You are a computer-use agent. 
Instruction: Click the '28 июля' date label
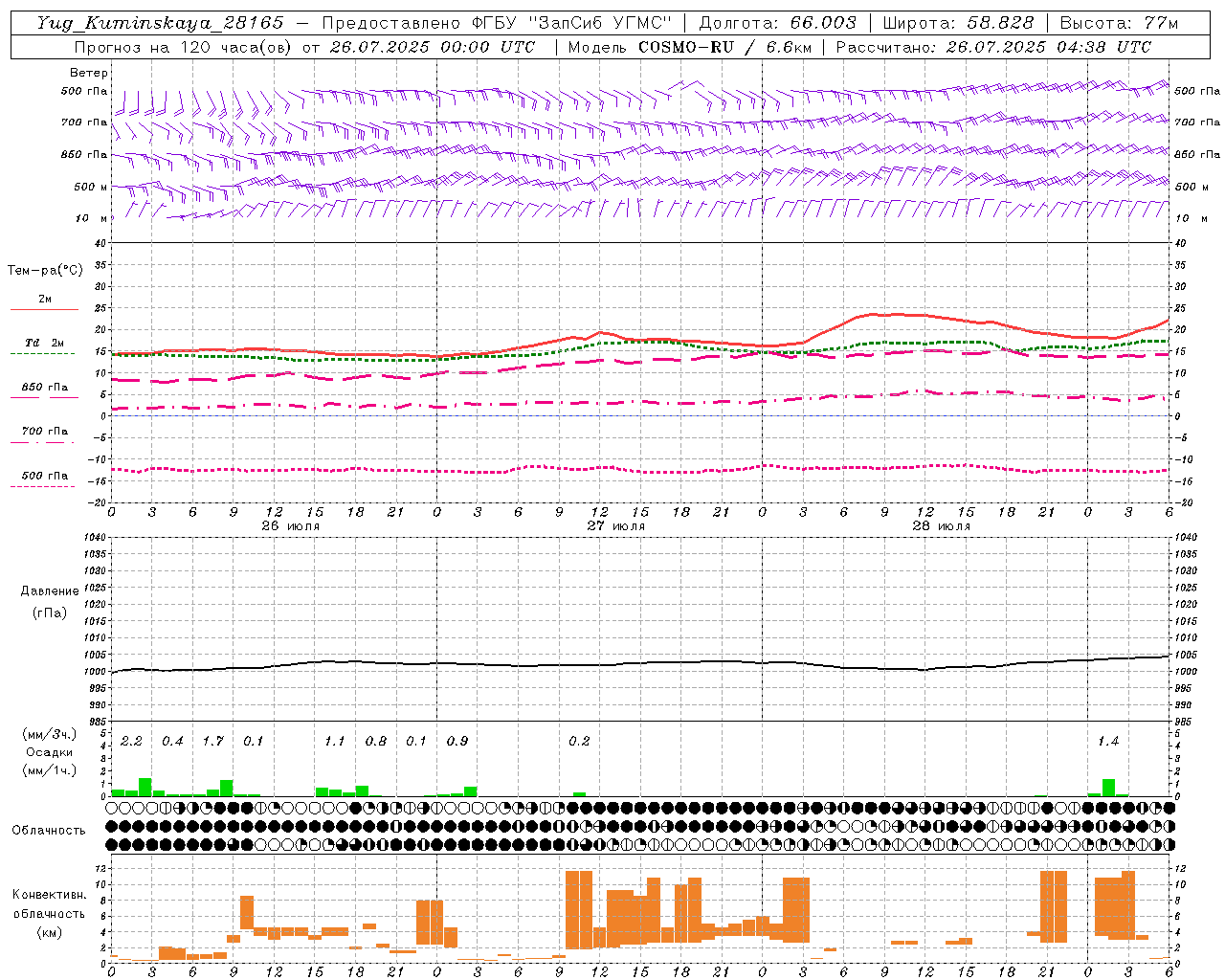[x=941, y=525]
